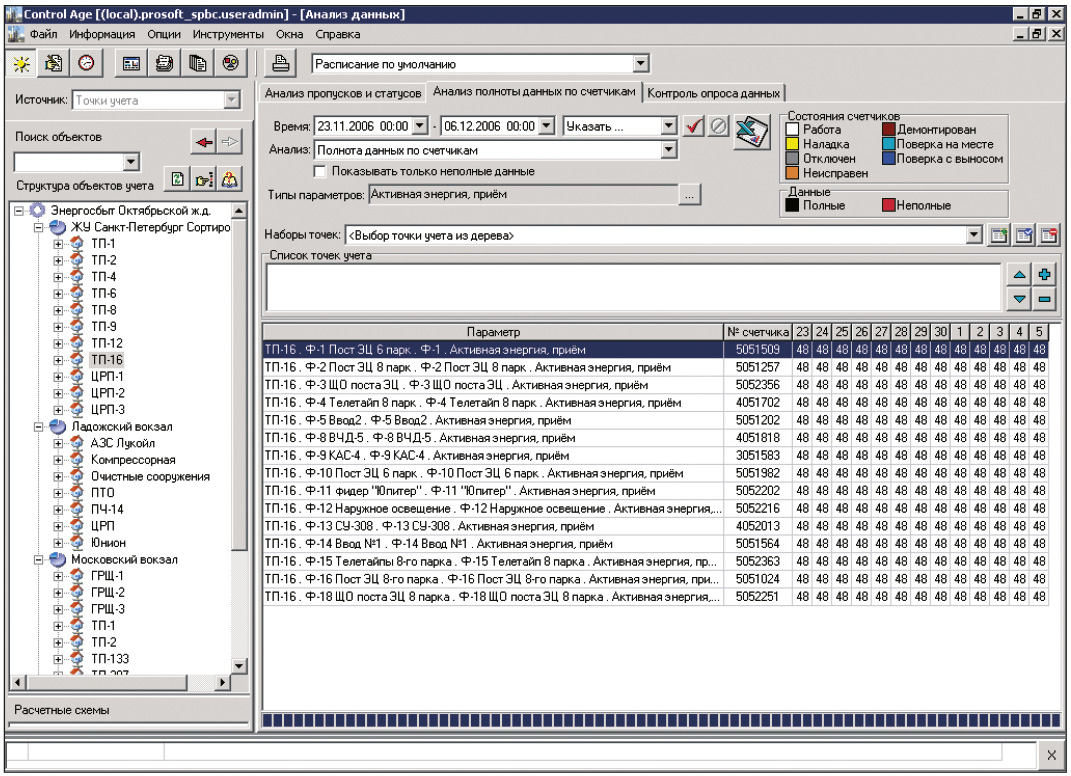The image size is (1071, 776).
Task: Open the end date 06.12.2006 picker
Action: pos(546,126)
